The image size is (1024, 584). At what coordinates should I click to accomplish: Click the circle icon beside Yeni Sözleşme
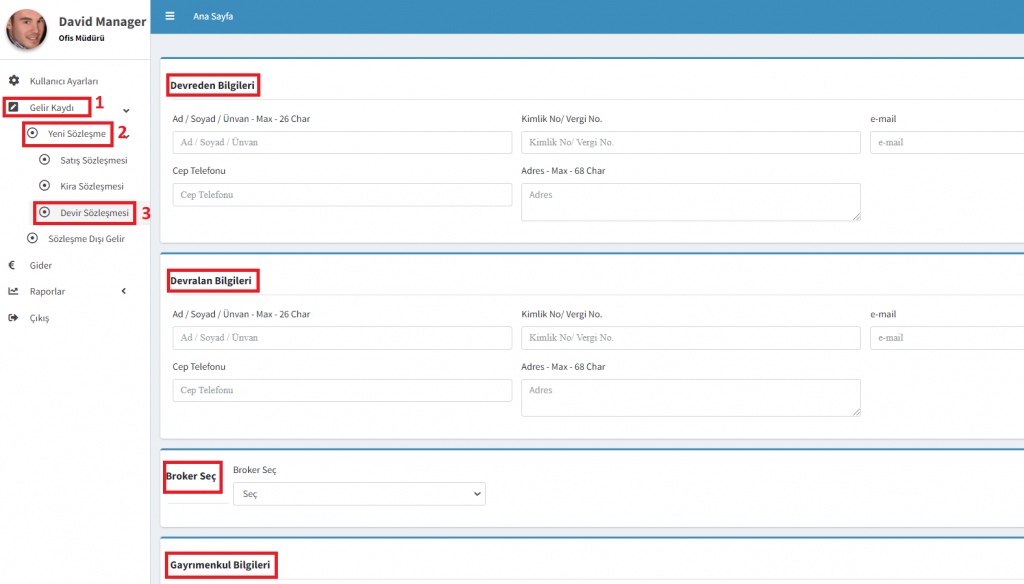tap(33, 133)
